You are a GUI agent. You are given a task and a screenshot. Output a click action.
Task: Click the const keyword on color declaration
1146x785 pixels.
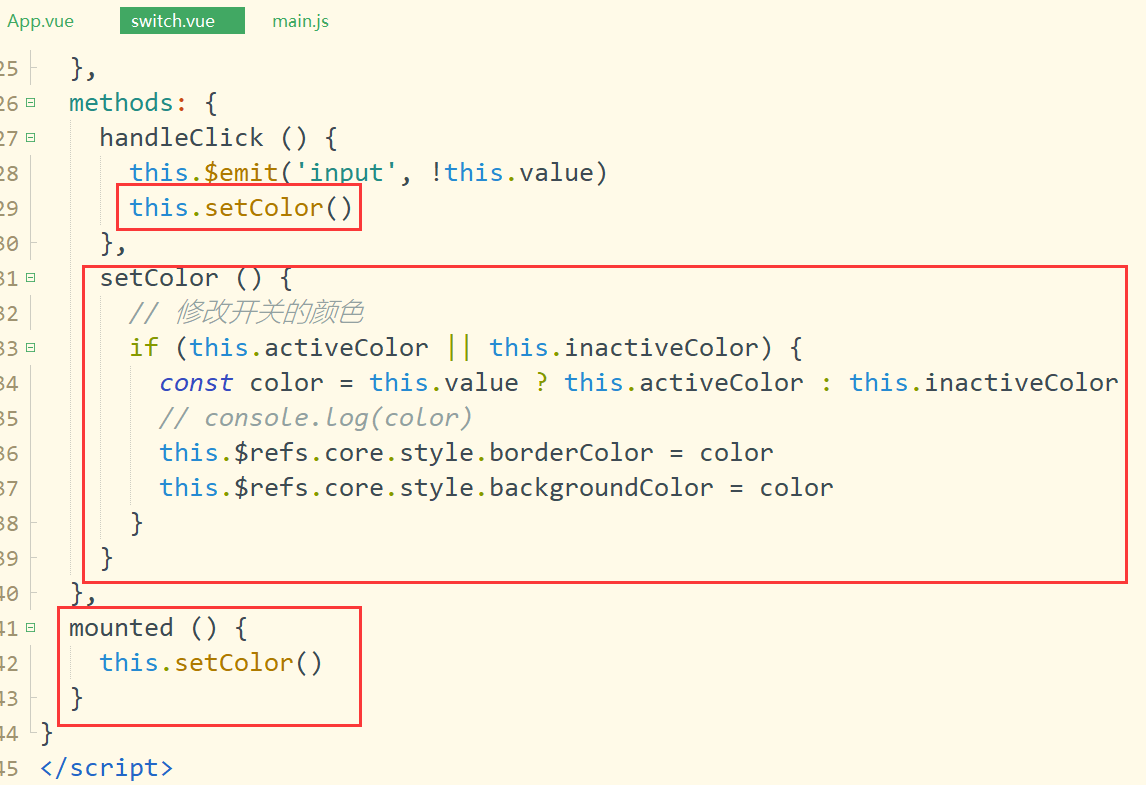click(196, 383)
